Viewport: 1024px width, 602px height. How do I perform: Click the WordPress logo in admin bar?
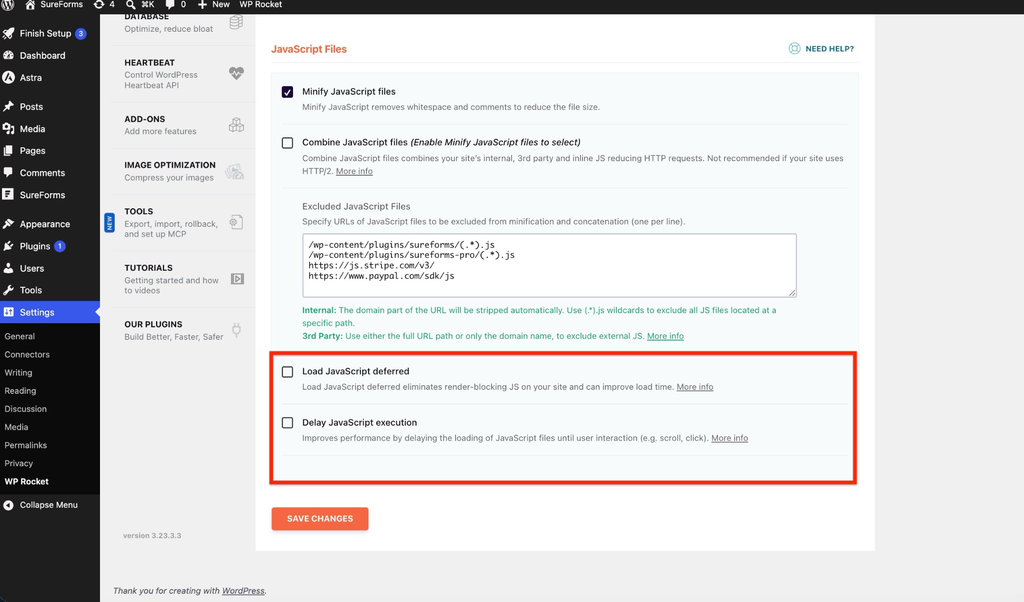tap(7, 5)
